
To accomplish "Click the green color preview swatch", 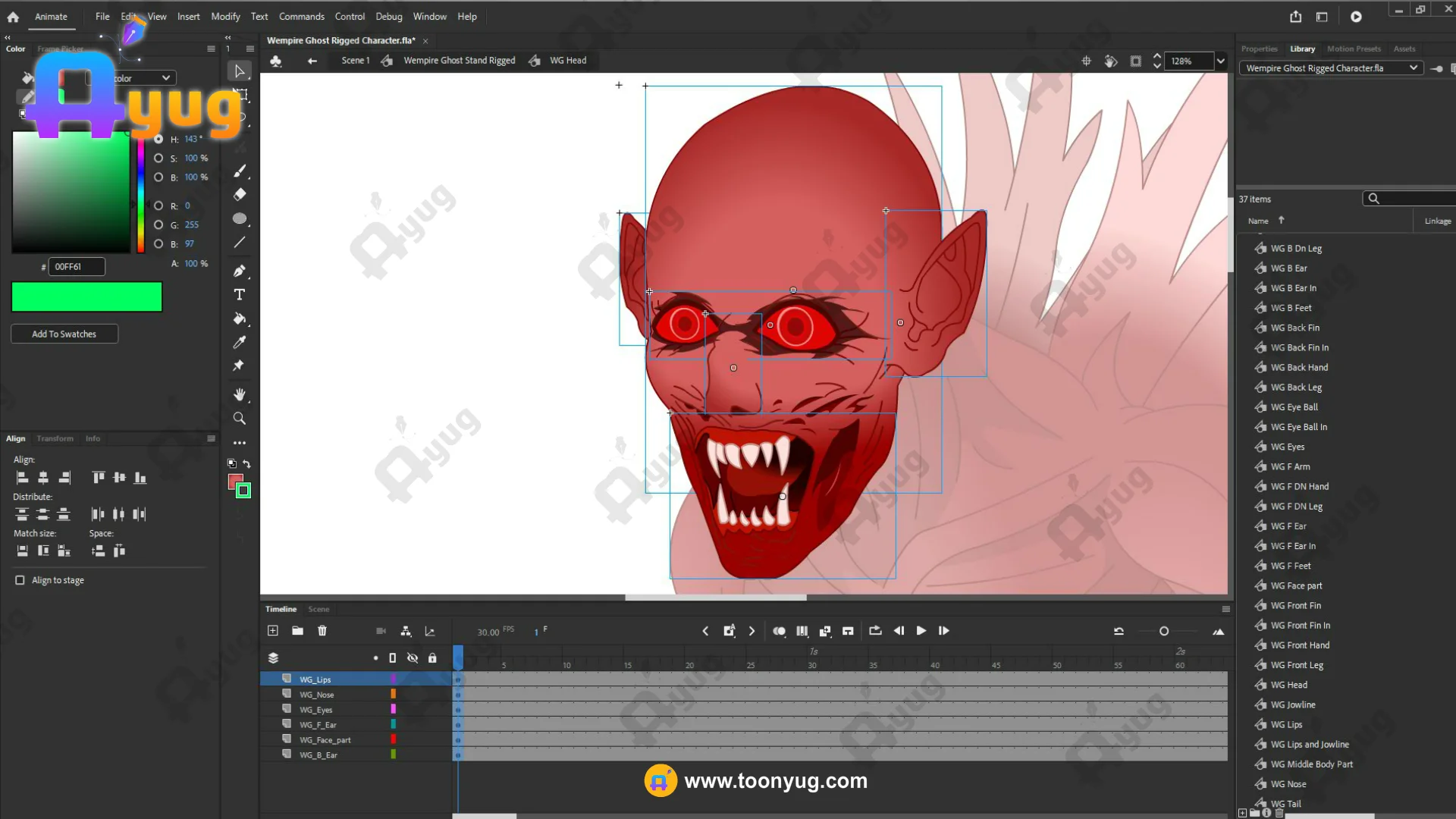I will [x=86, y=297].
